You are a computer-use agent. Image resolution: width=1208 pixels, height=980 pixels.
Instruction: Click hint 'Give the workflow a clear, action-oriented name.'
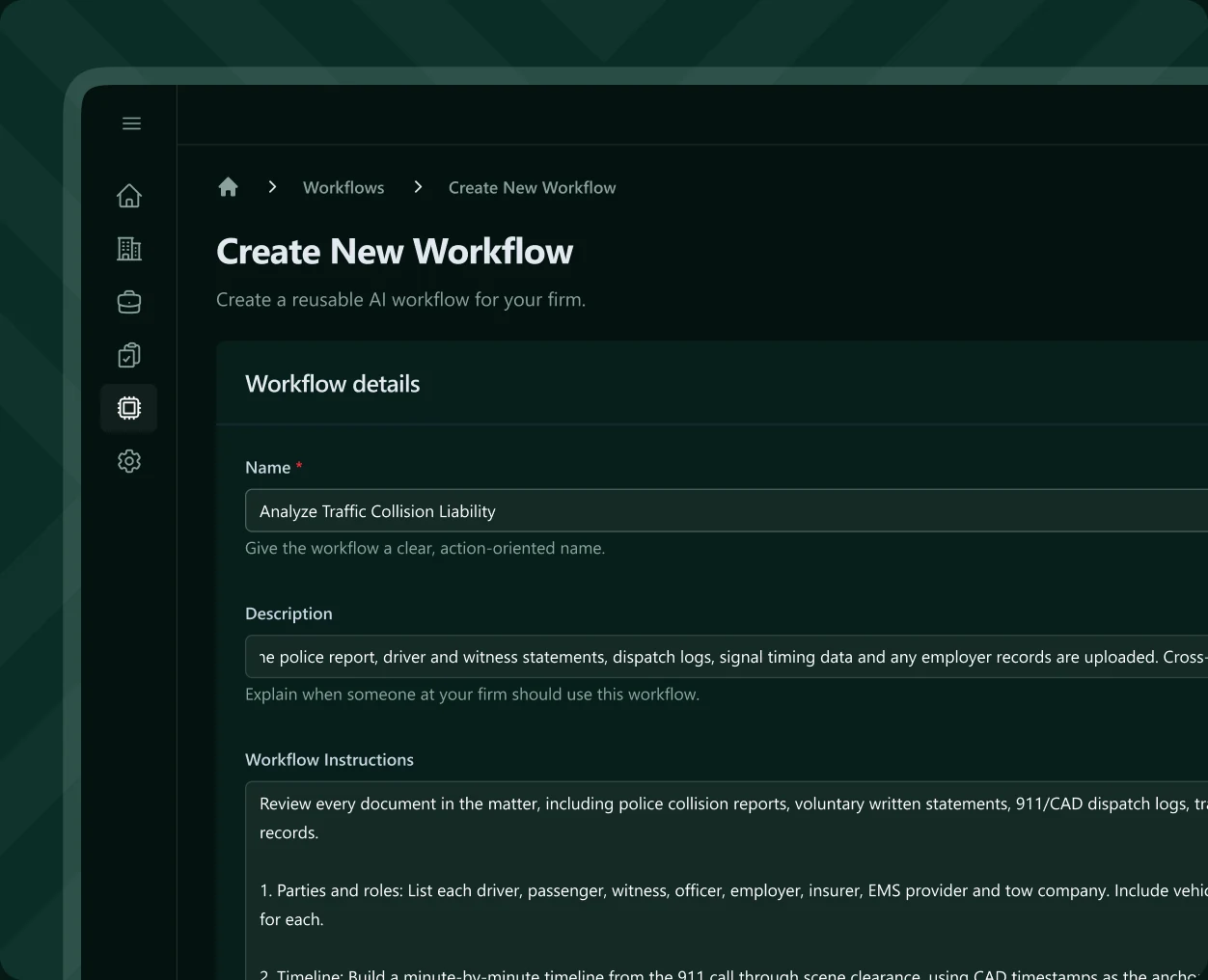click(x=425, y=548)
